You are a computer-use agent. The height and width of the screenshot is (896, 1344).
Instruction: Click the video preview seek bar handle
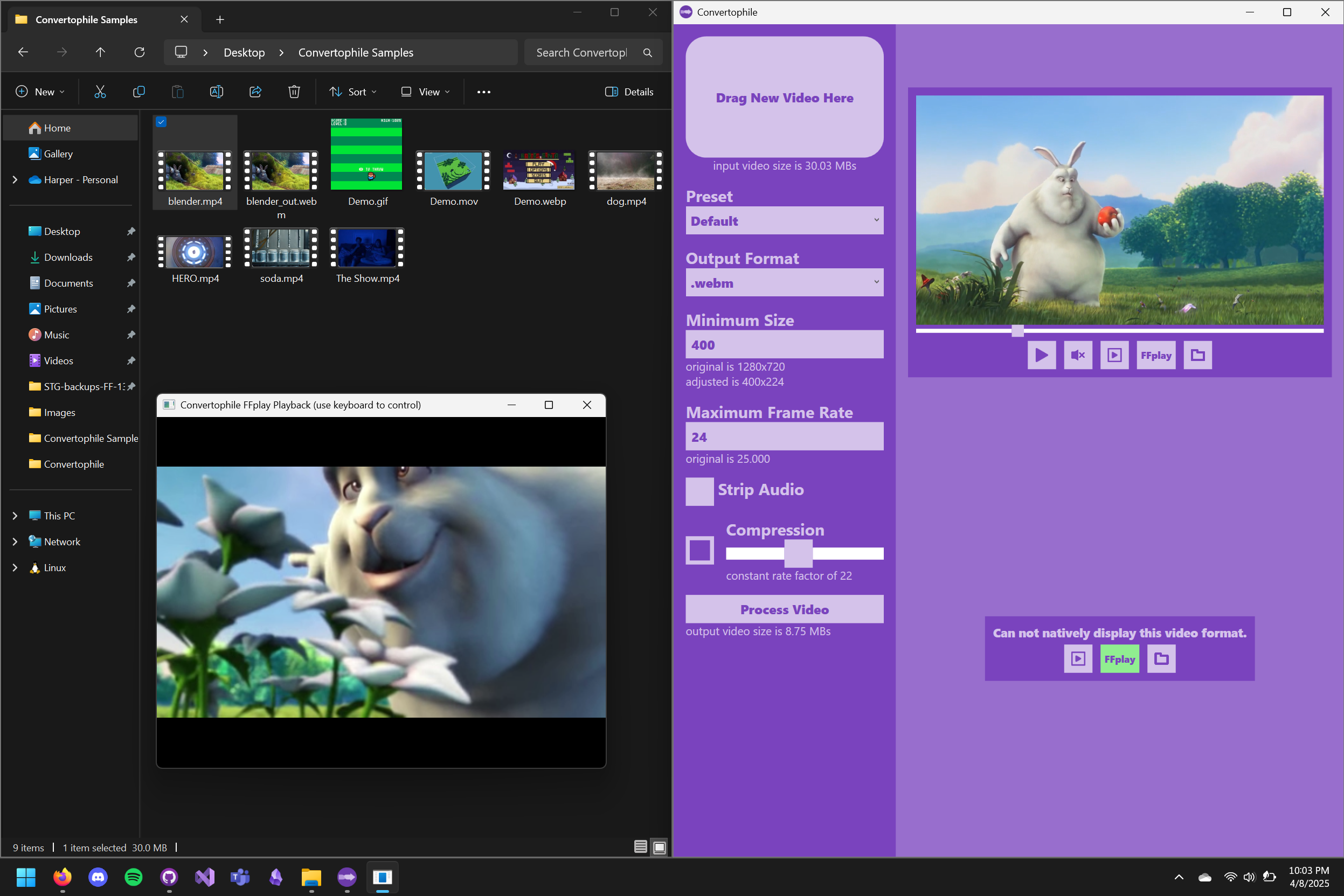point(1018,330)
